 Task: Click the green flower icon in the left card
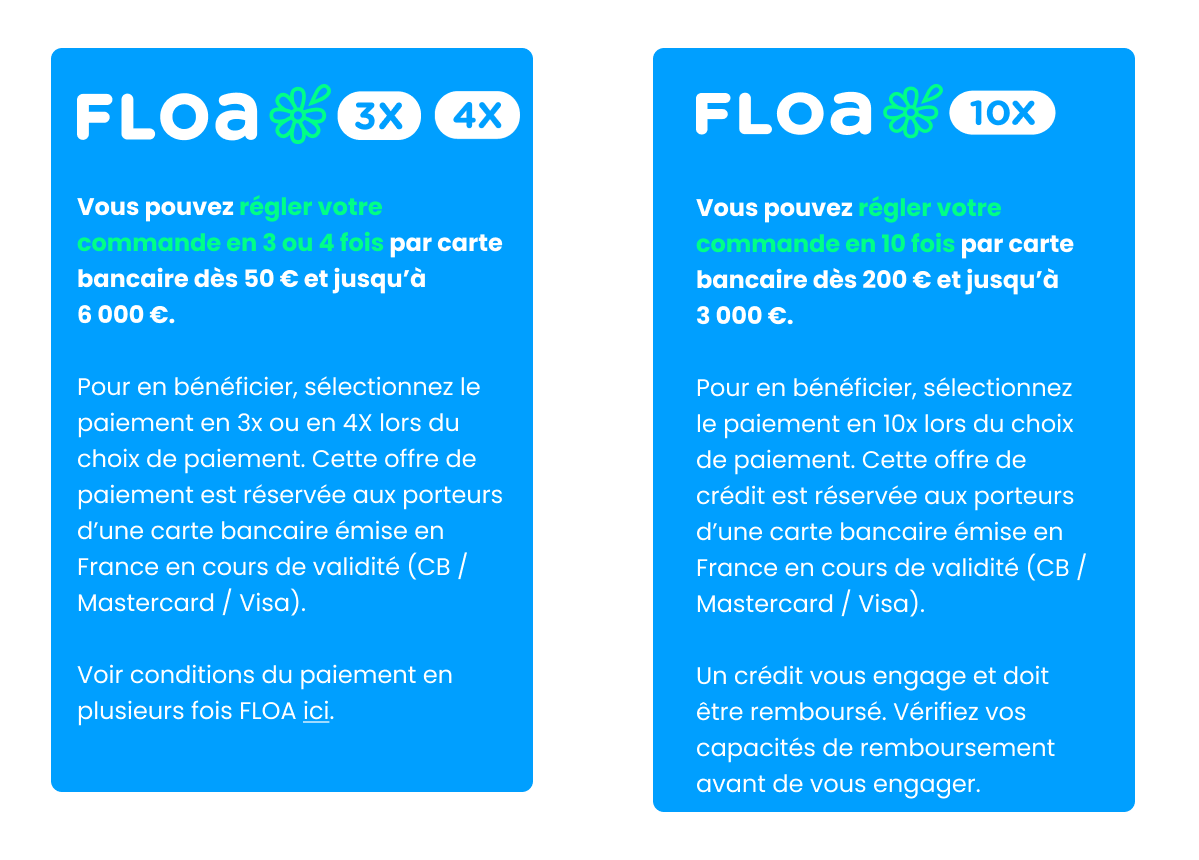300,114
